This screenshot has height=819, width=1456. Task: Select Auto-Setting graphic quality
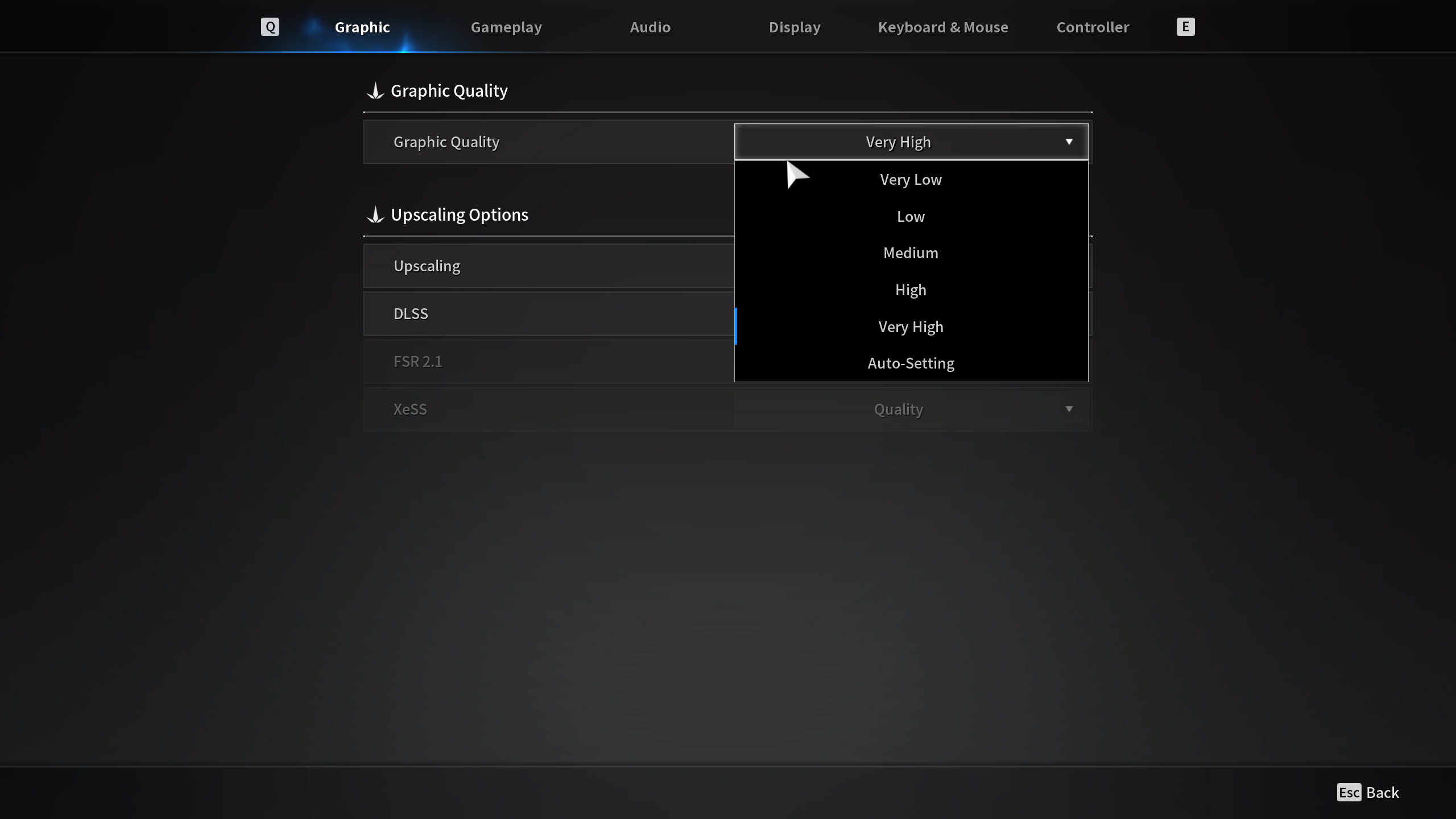[x=911, y=363]
